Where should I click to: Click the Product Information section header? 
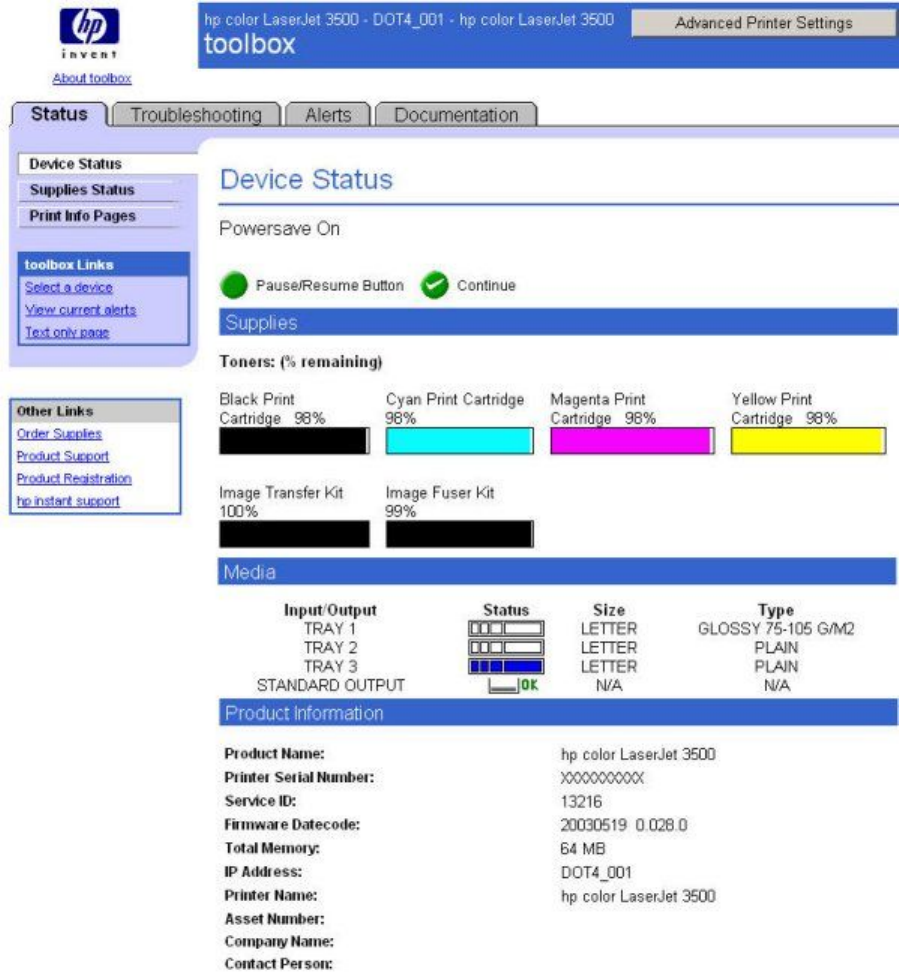pos(558,712)
